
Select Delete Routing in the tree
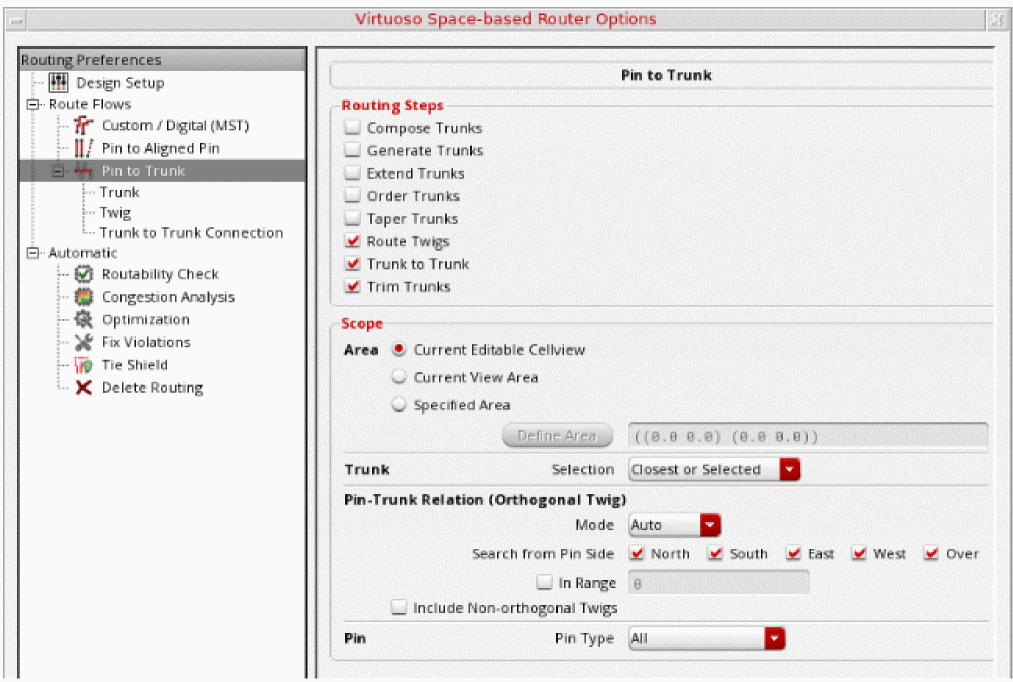[152, 388]
